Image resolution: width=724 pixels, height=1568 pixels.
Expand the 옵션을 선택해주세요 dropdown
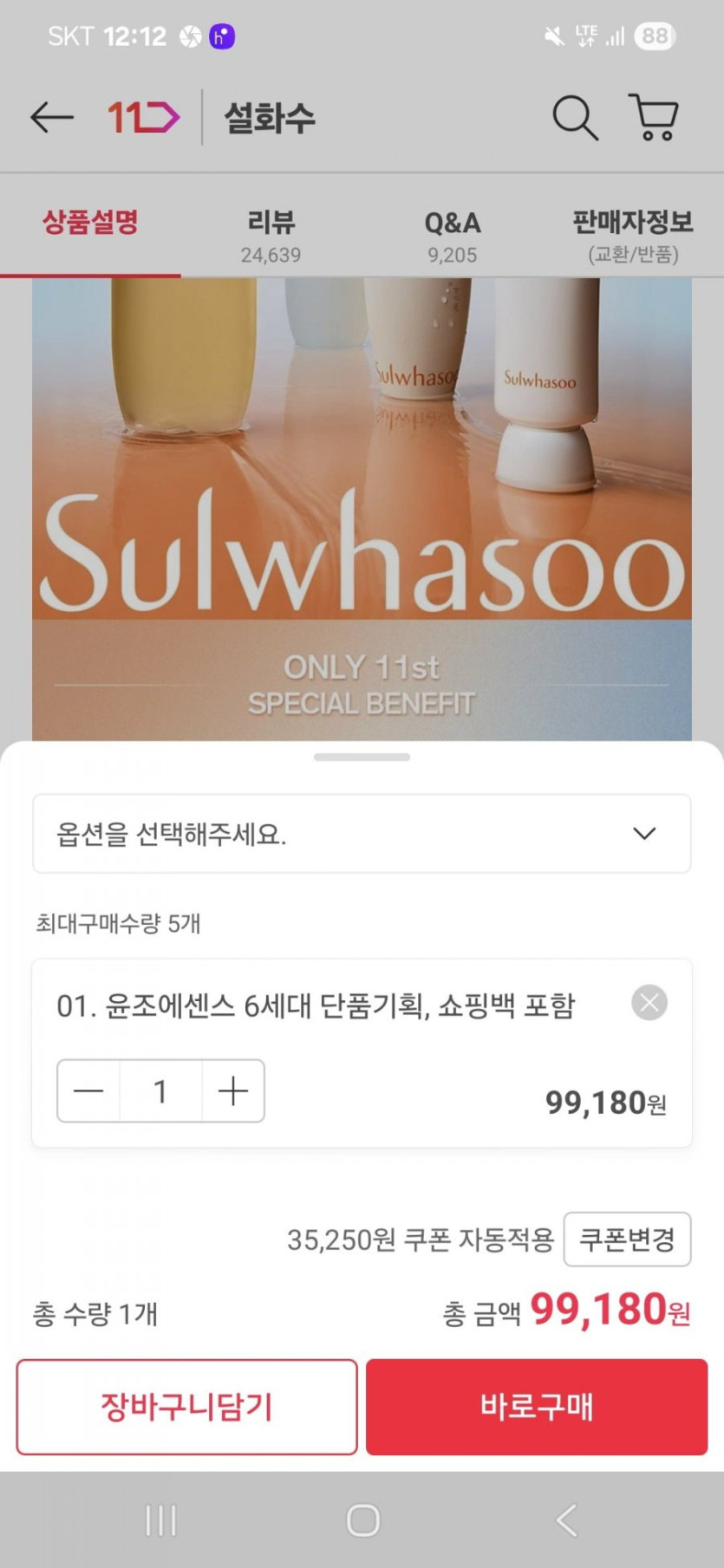pyautogui.click(x=362, y=834)
